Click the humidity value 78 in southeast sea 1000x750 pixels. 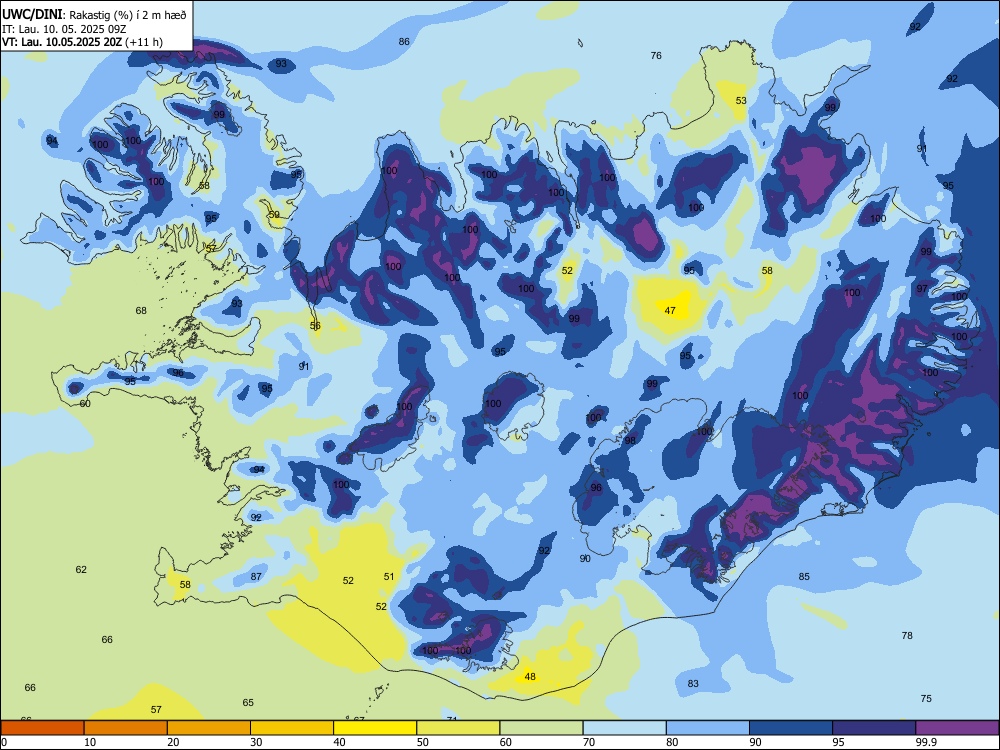(907, 635)
